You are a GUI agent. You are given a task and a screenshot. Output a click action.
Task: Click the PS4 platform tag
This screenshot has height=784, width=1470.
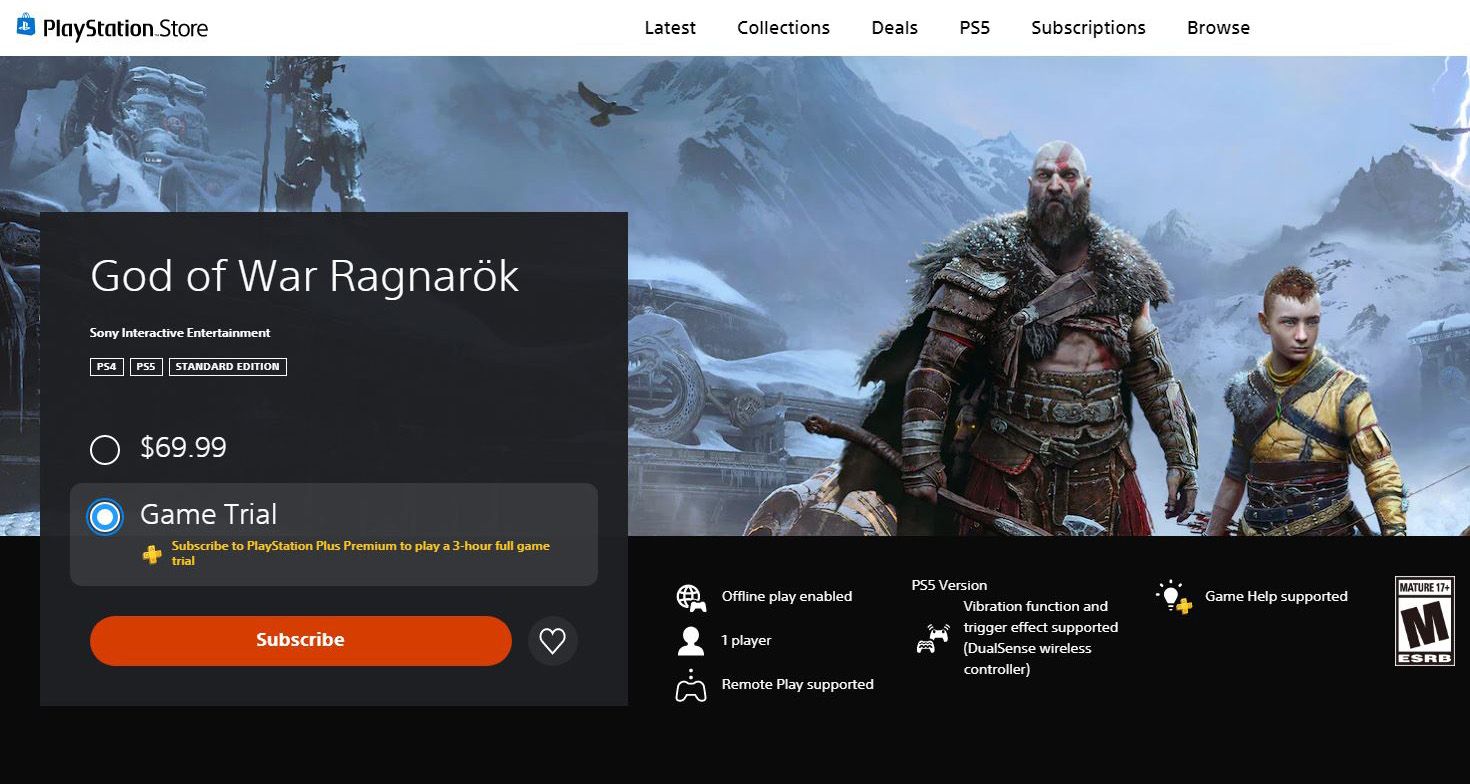click(x=106, y=367)
